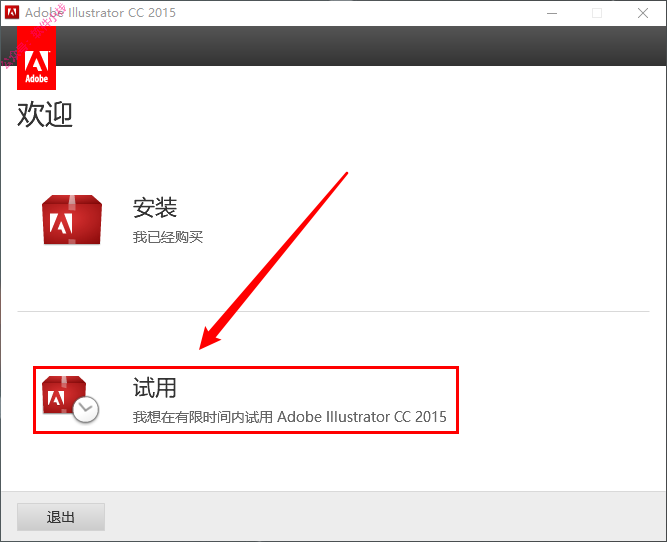Screen dimensions: 667x542
Task: Choose the 试用 (Trial) heading
Action: 155,388
